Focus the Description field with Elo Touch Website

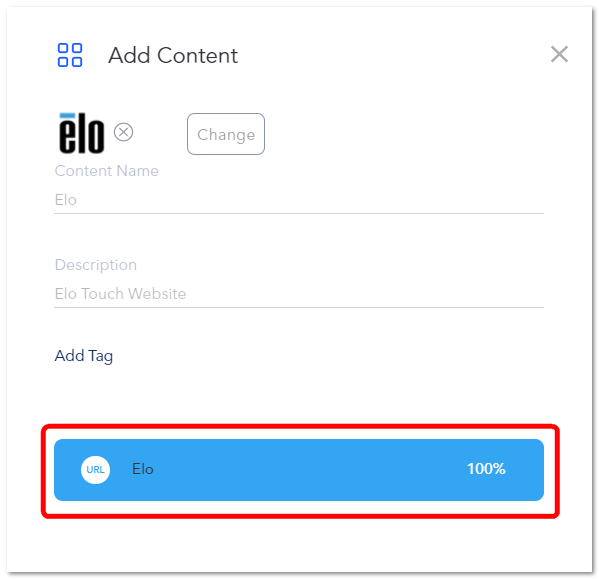[x=299, y=294]
